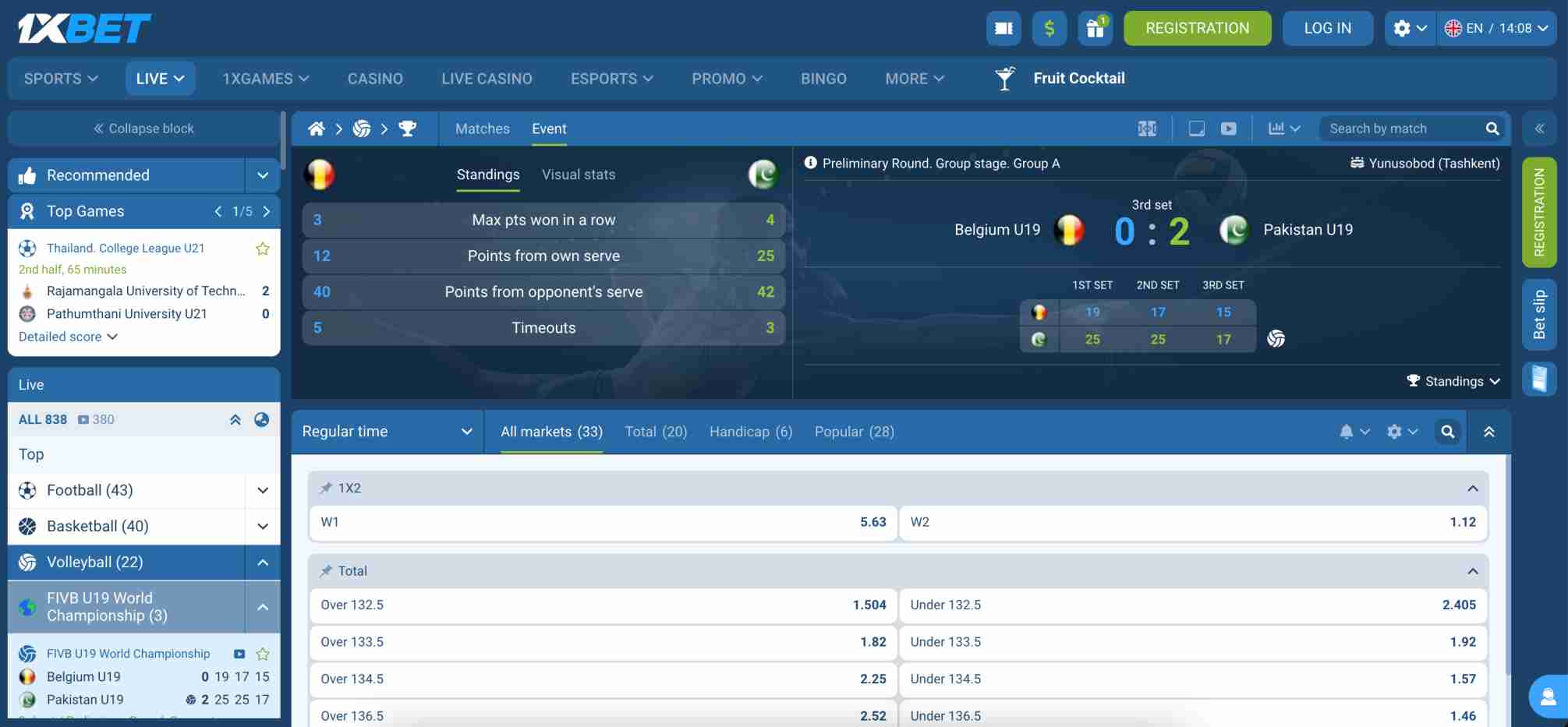Open the ESPORTS menu
This screenshot has height=727, width=1568.
(612, 79)
